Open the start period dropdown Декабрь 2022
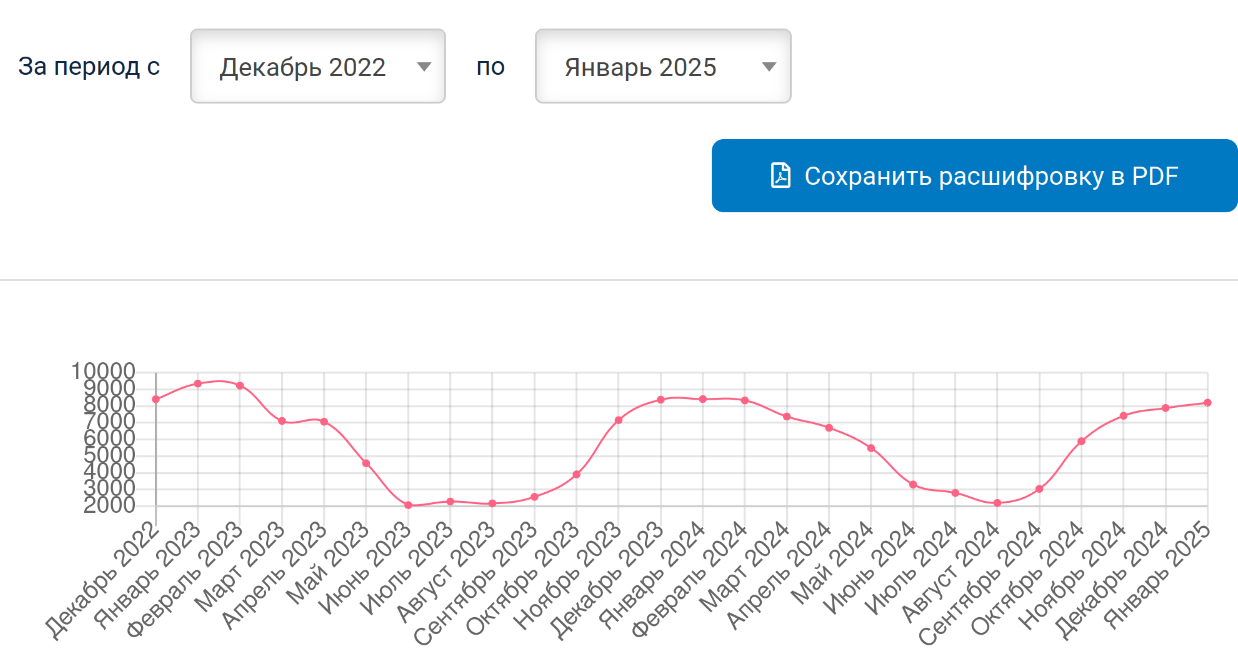The height and width of the screenshot is (656, 1238). pos(318,66)
